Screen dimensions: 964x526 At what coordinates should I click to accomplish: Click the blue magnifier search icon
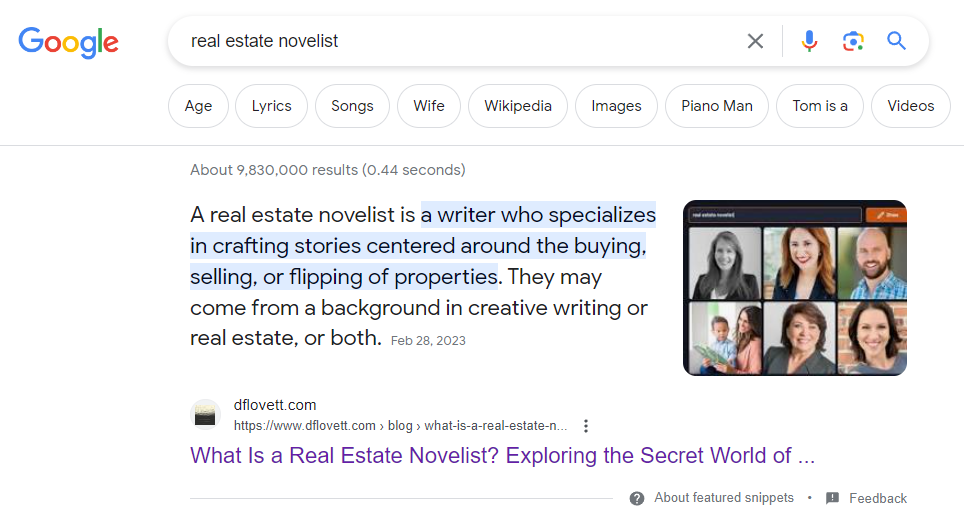[896, 41]
